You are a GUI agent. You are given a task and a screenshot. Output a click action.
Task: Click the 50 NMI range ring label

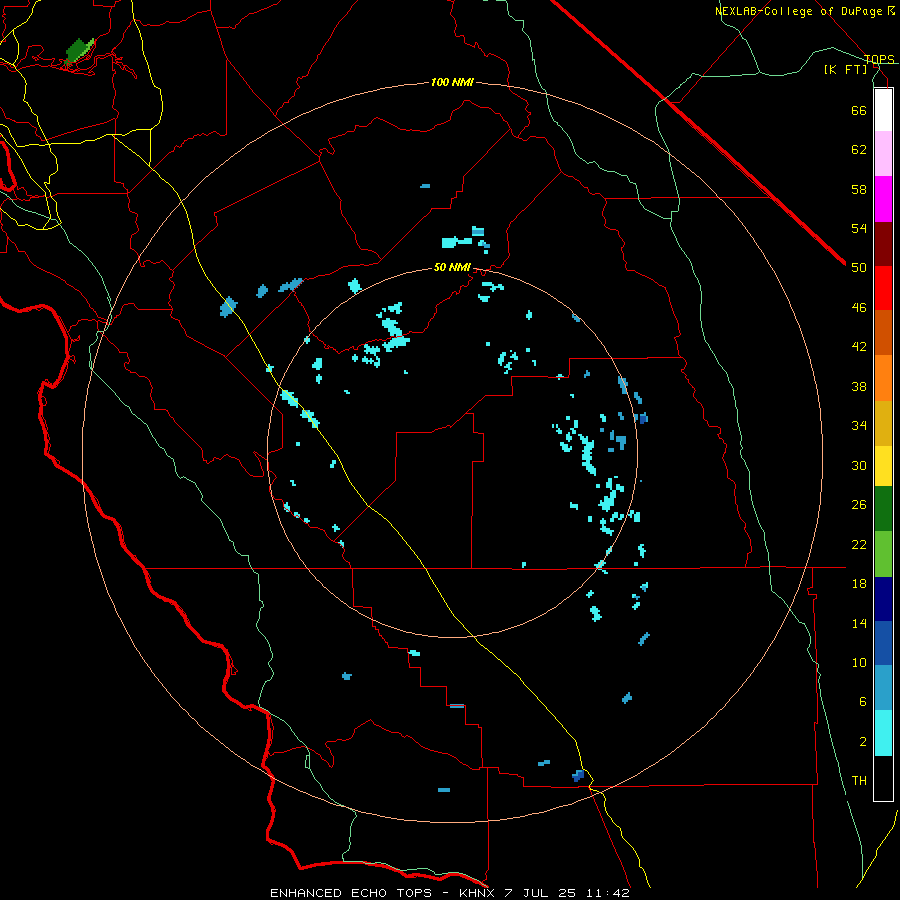point(452,267)
